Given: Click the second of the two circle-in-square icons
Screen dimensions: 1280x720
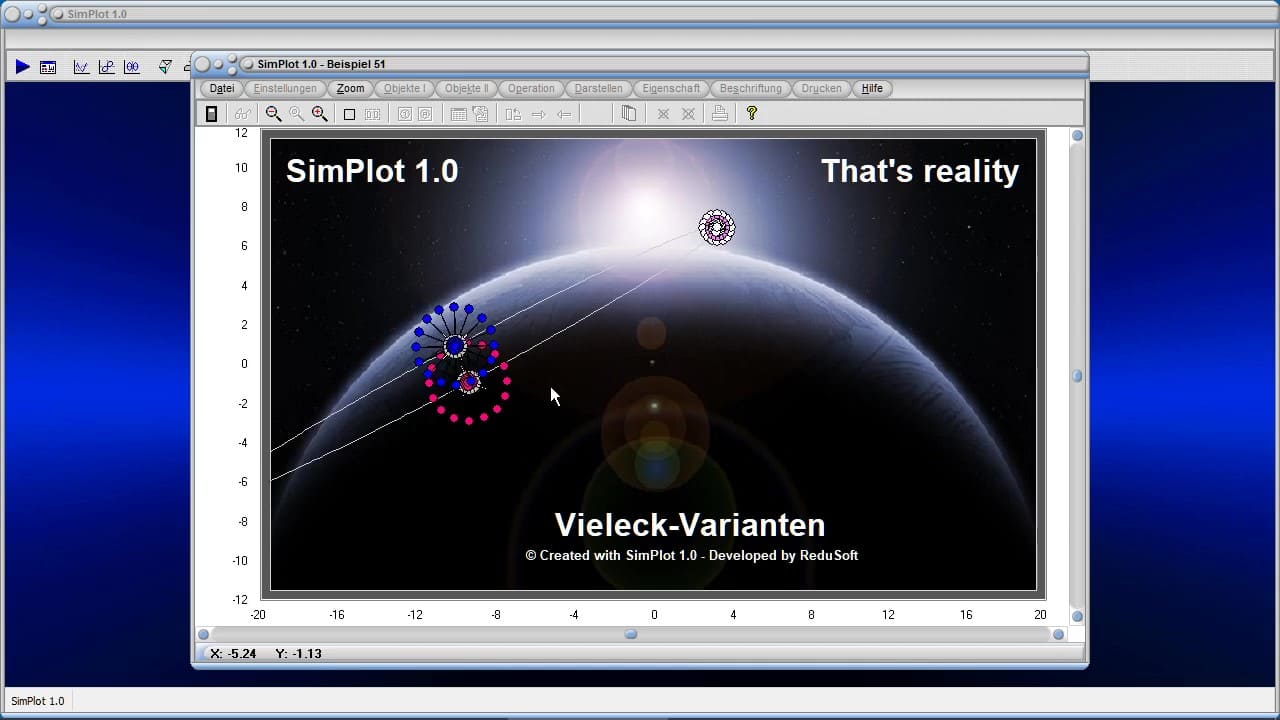Looking at the screenshot, I should coord(425,114).
